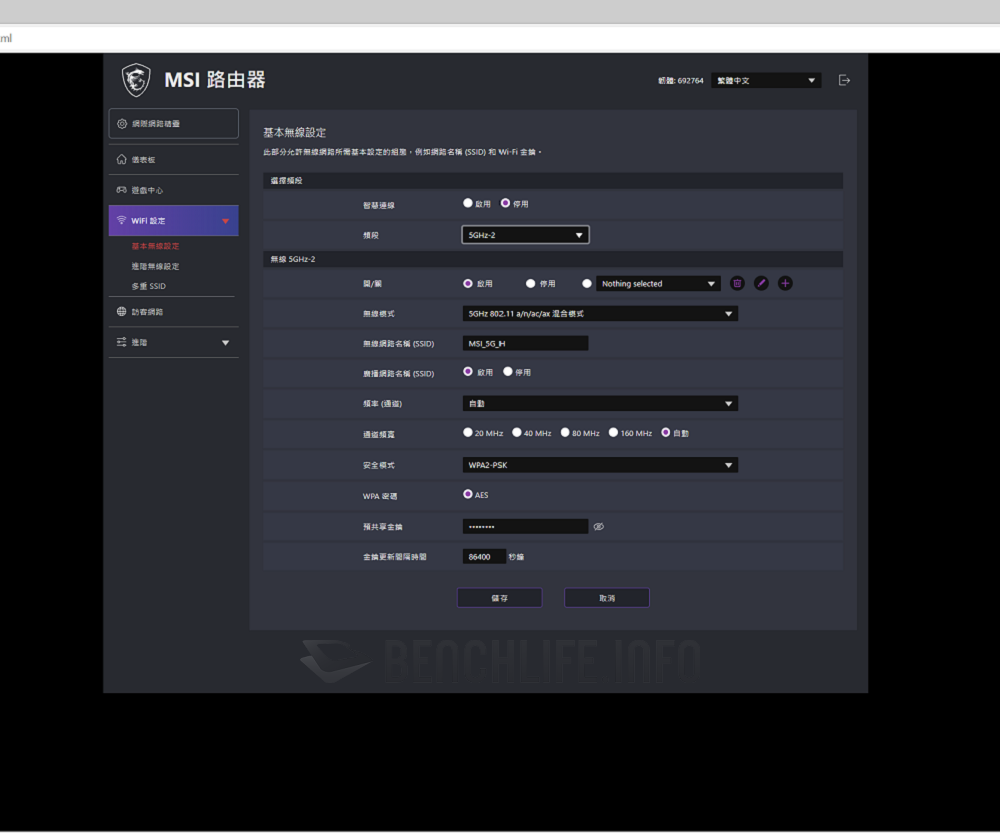Image resolution: width=1000 pixels, height=833 pixels.
Task: Select the WiFi settings sidebar icon
Action: pyautogui.click(x=122, y=221)
